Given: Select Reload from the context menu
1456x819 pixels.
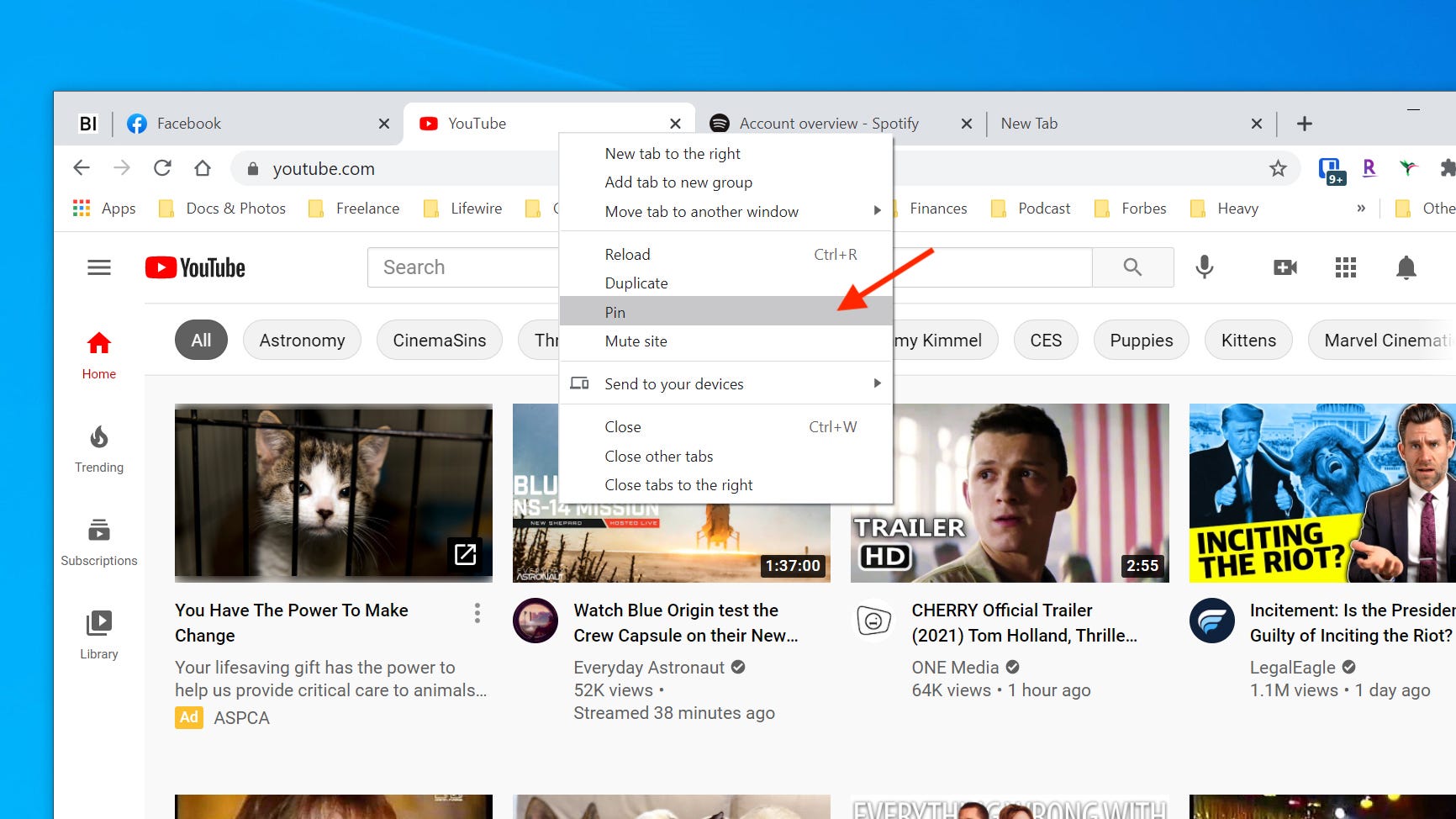Looking at the screenshot, I should point(725,254).
